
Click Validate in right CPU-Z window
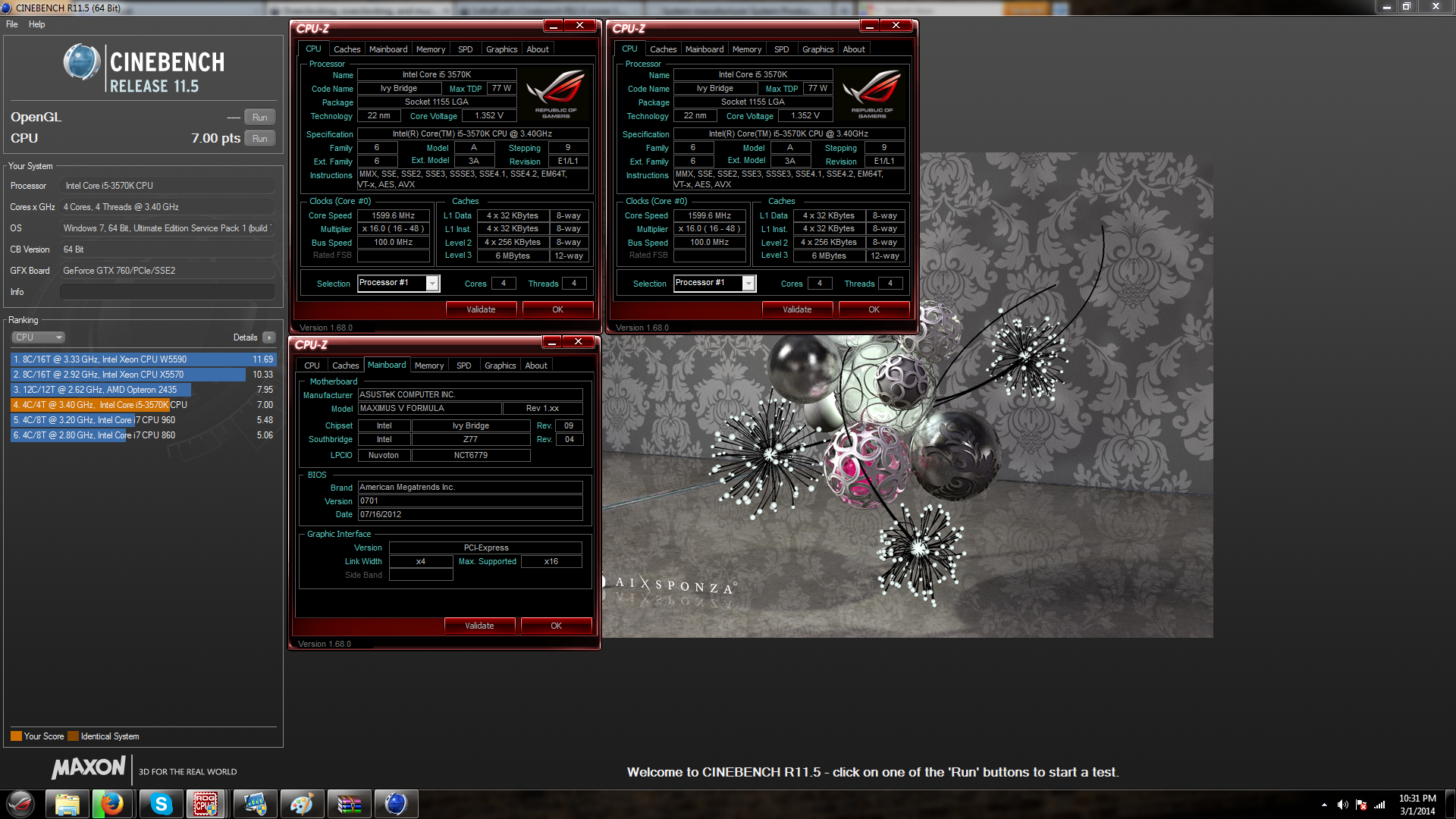coord(797,309)
